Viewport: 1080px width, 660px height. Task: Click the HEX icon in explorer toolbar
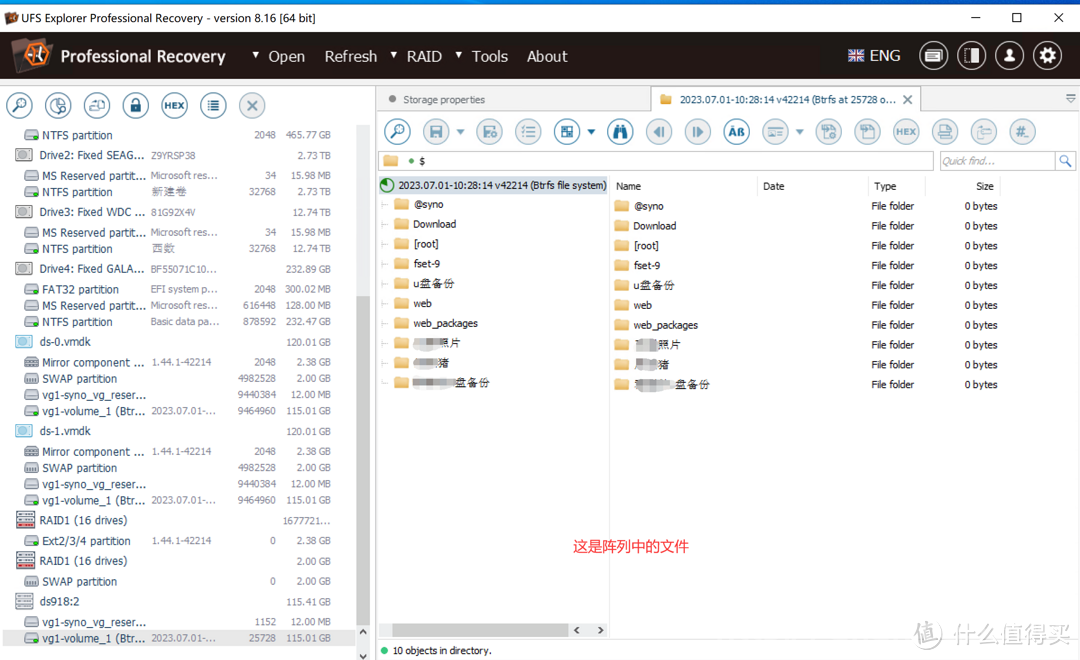pos(906,132)
